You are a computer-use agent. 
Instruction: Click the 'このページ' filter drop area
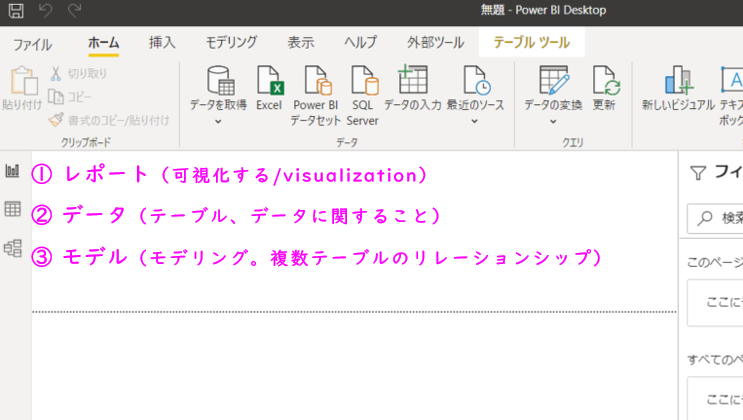point(715,302)
